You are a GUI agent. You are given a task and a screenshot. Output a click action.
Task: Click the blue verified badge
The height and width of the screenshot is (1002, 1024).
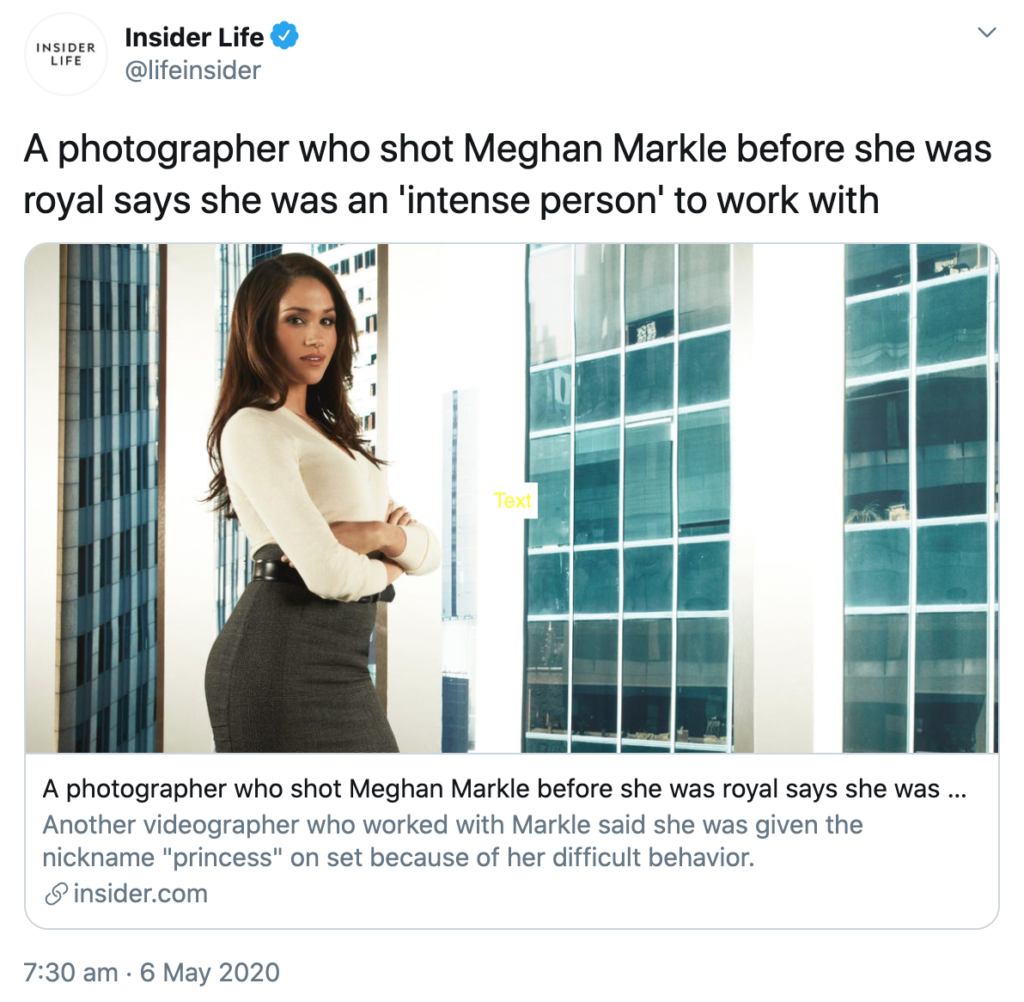point(285,38)
